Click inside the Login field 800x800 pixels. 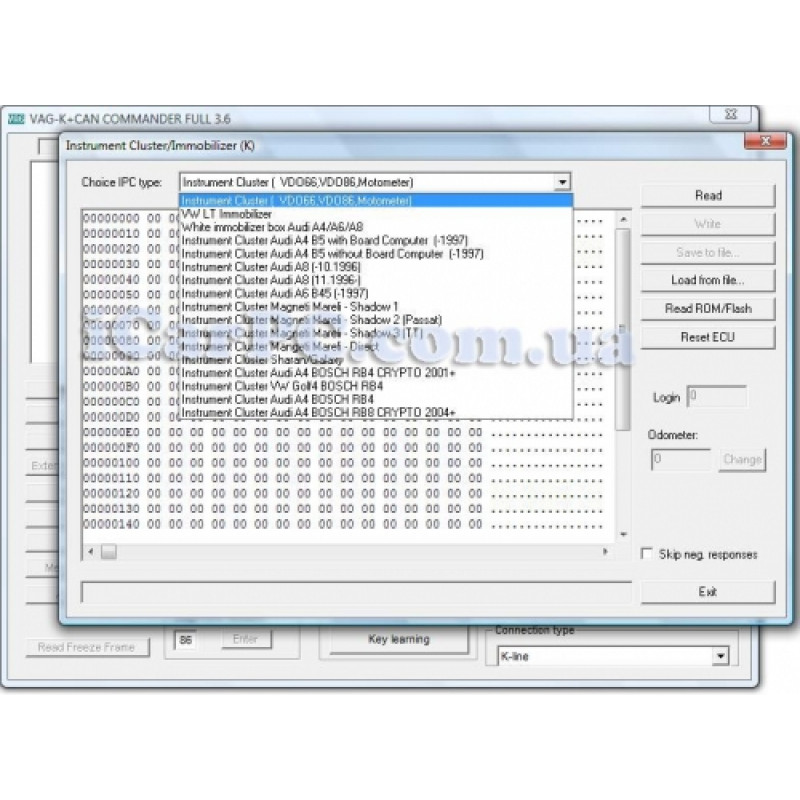[x=715, y=397]
